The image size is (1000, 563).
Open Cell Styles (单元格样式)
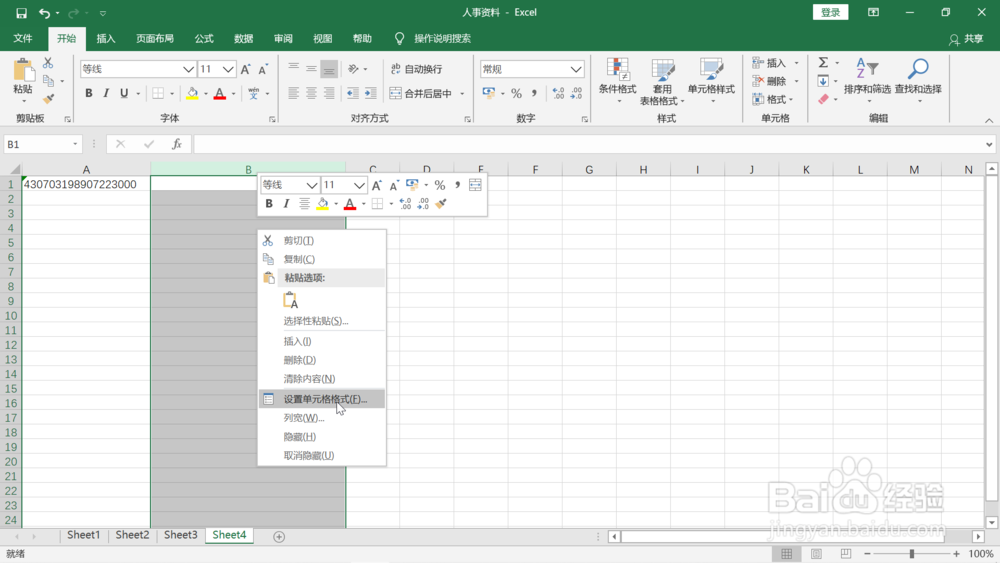711,82
